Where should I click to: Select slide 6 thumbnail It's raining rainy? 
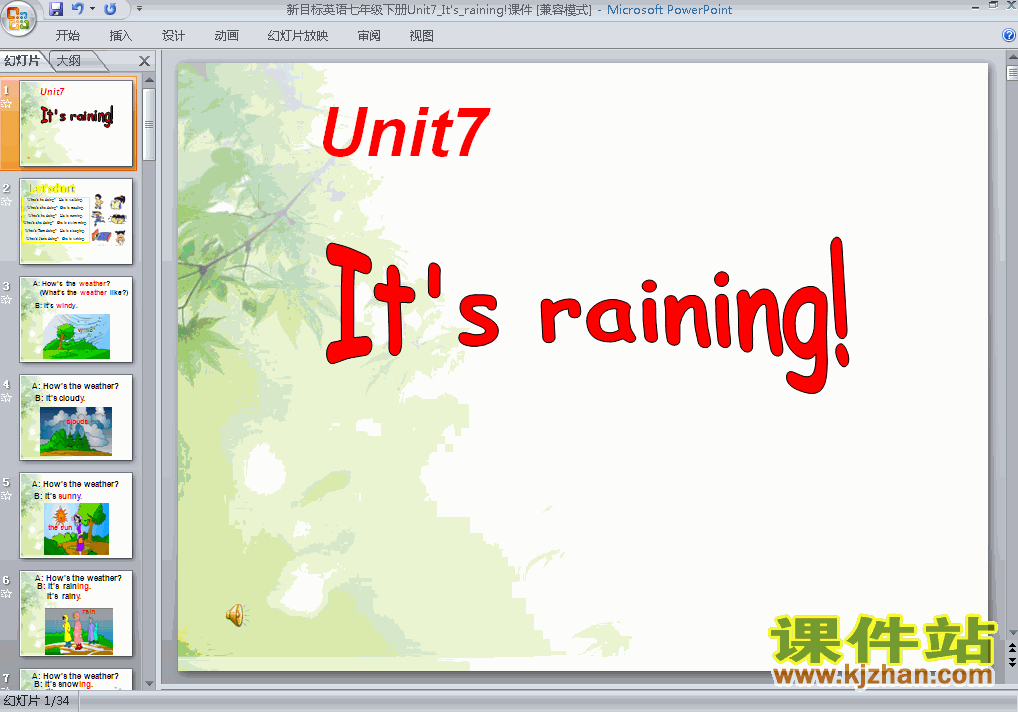(x=76, y=613)
